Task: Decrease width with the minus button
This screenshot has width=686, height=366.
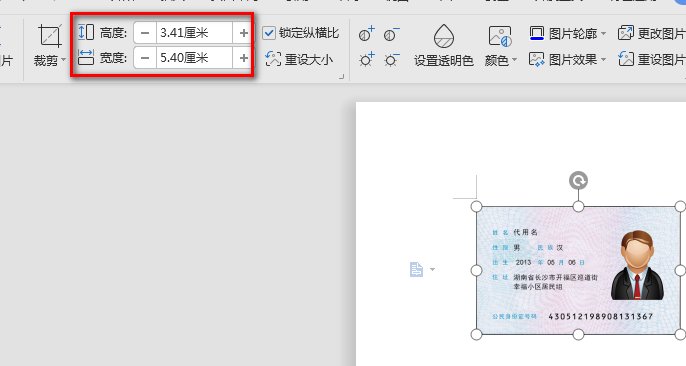Action: [x=145, y=58]
